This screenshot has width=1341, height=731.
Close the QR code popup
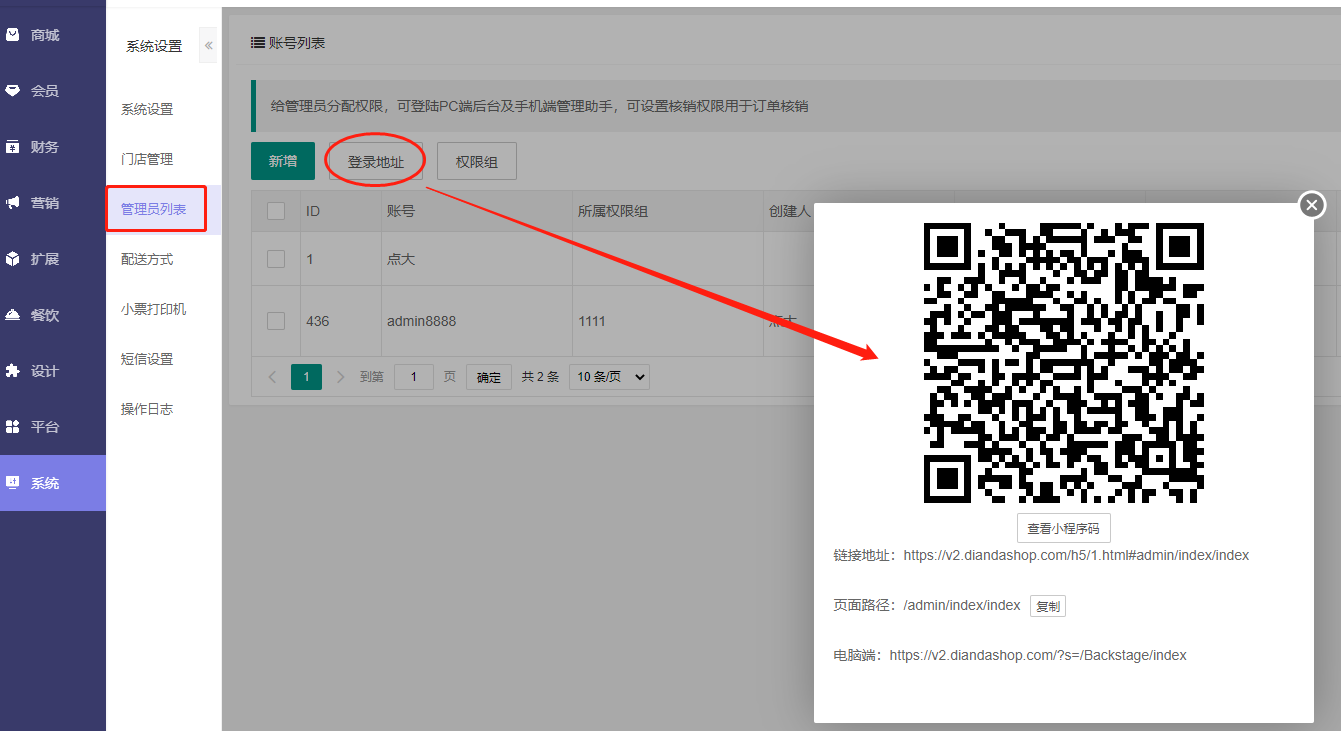point(1312,205)
